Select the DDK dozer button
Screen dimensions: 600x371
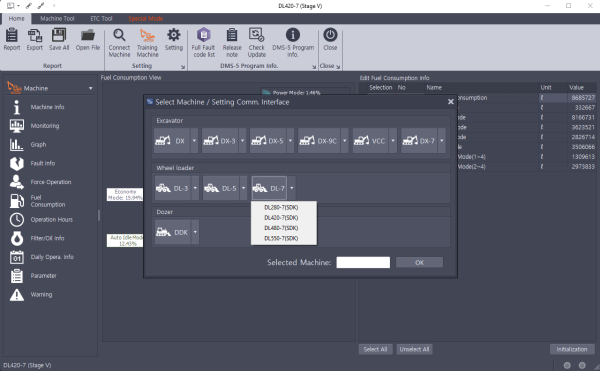tap(173, 232)
